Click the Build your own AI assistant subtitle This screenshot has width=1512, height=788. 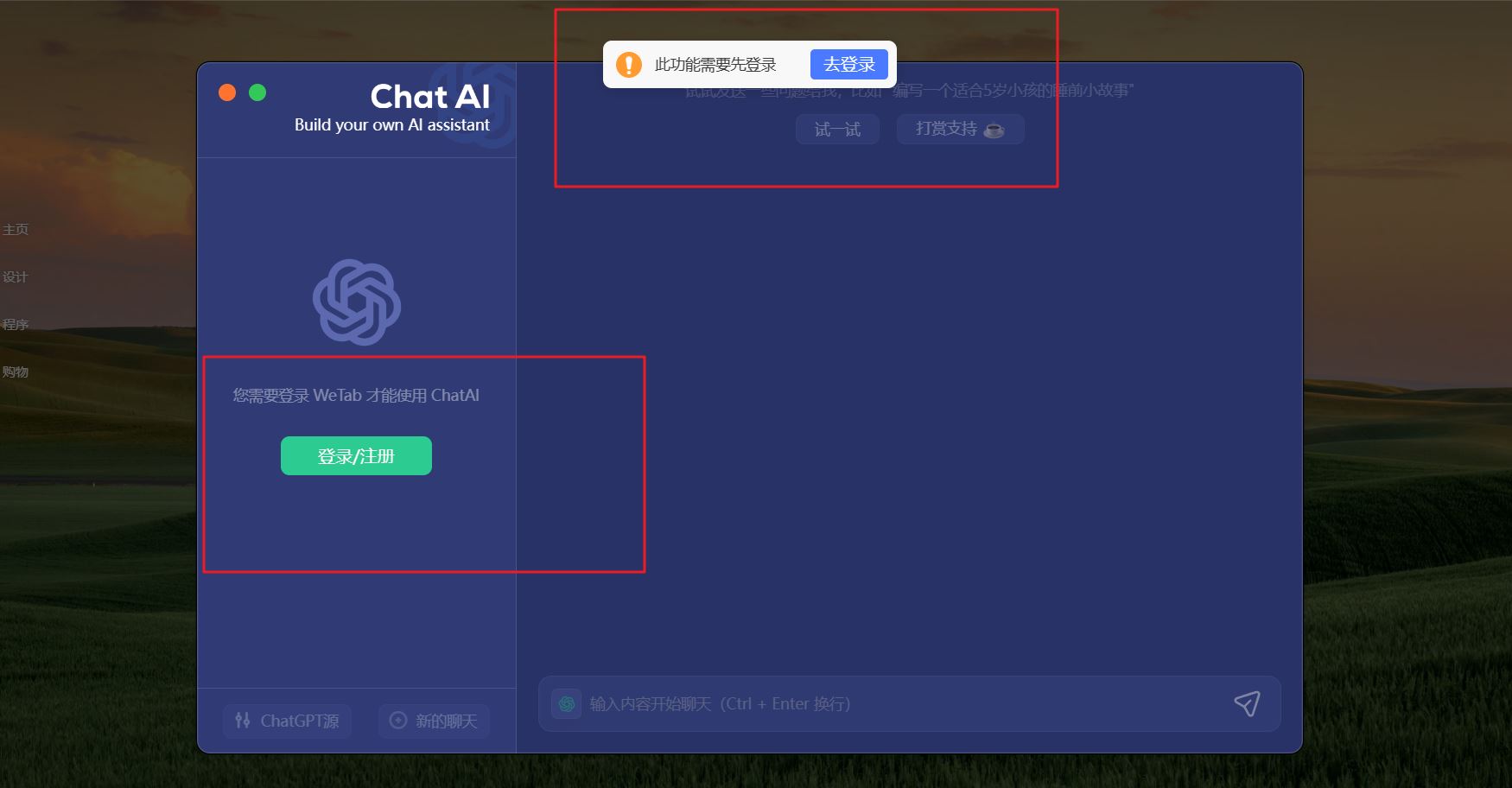[392, 125]
